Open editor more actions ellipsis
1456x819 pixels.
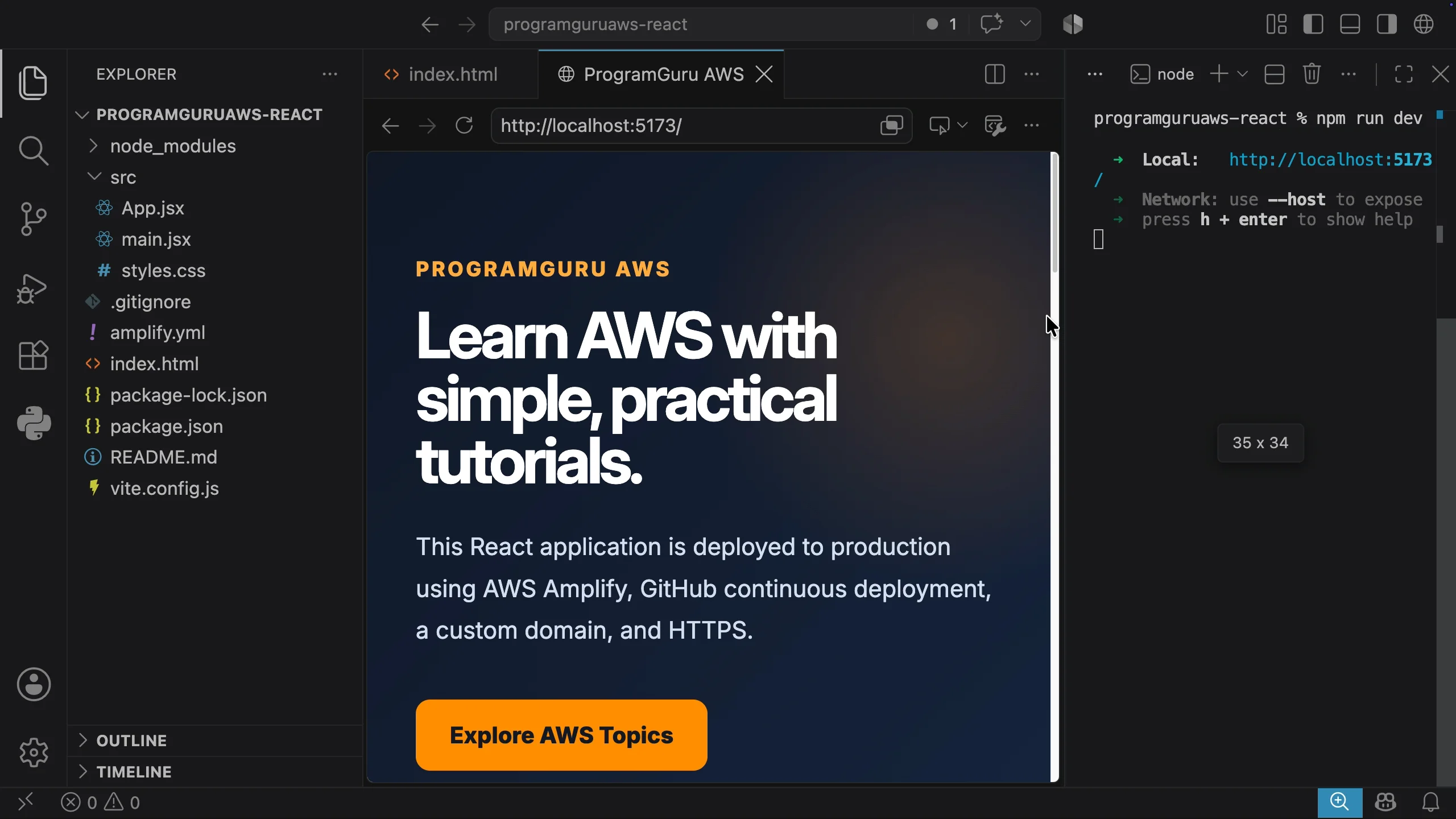pyautogui.click(x=1032, y=75)
